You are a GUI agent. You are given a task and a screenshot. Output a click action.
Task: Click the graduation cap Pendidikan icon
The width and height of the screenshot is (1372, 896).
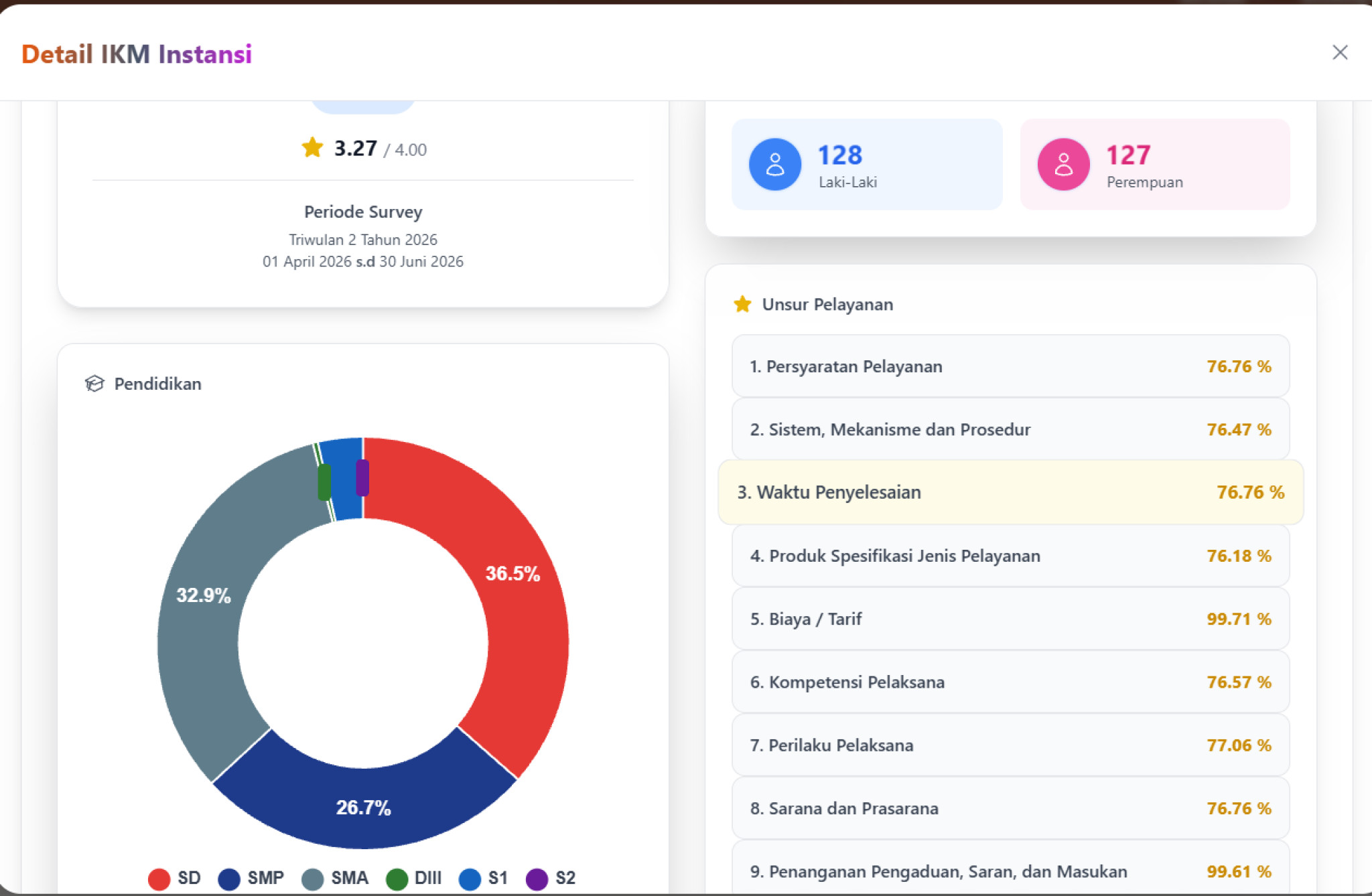click(94, 384)
